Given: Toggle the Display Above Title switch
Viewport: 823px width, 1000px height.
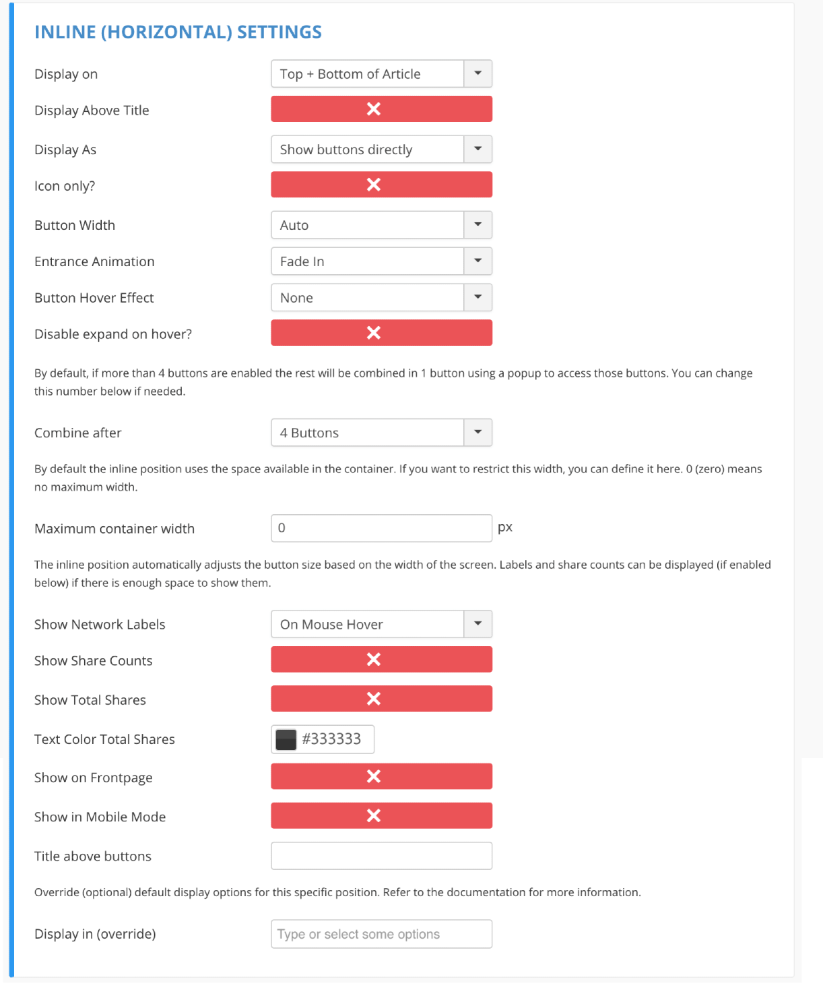Looking at the screenshot, I should 381,109.
